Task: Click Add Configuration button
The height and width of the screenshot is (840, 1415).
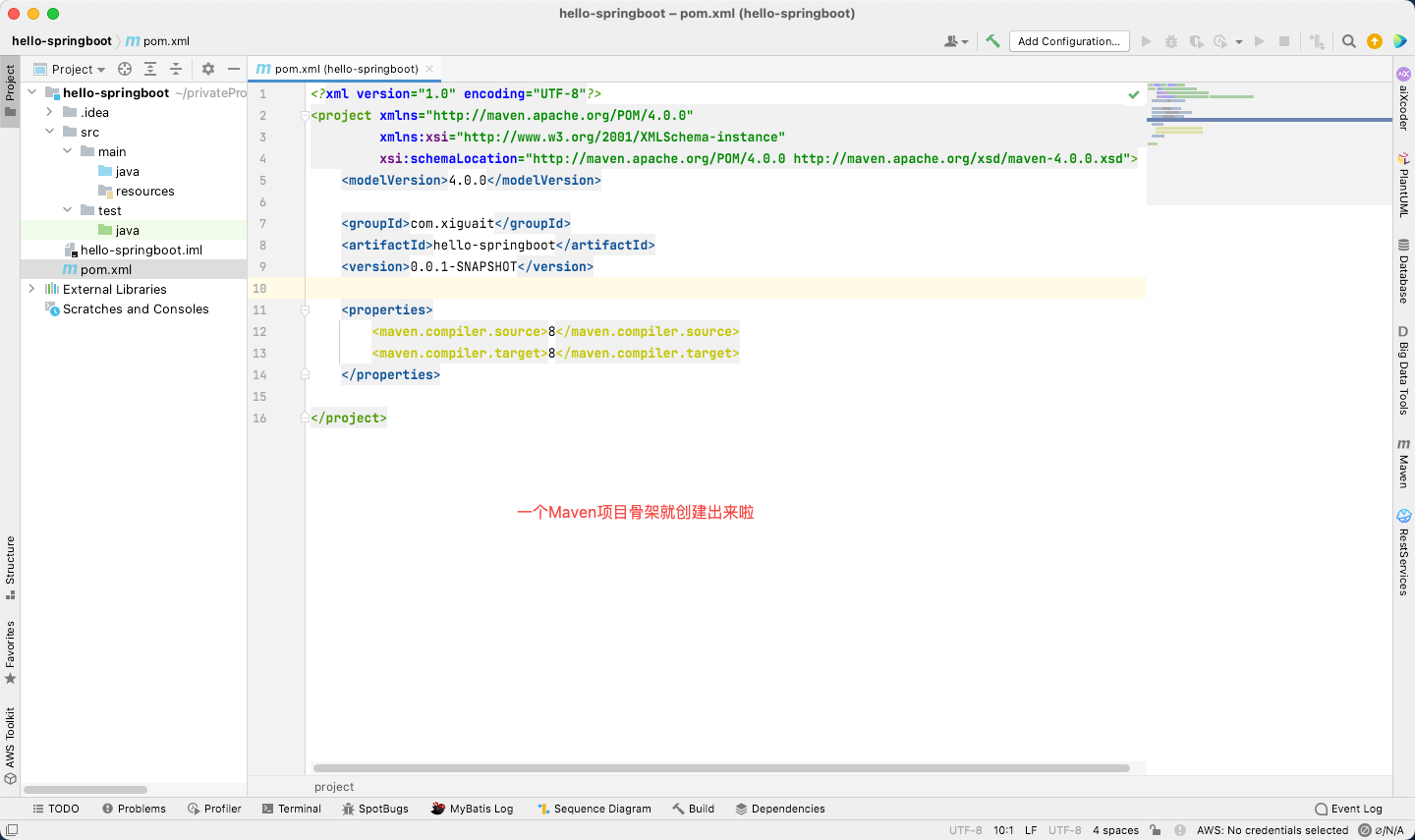Action: tap(1069, 41)
